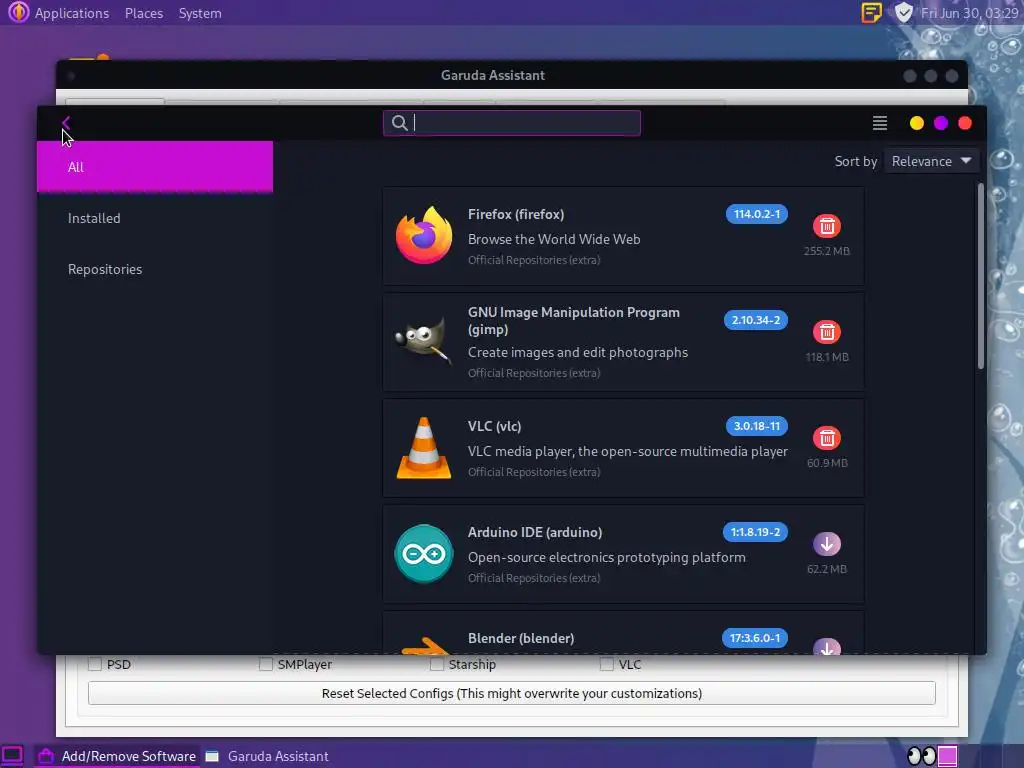Click the Arduino version badge 1:1.8.19-2
The image size is (1024, 768).
click(755, 532)
